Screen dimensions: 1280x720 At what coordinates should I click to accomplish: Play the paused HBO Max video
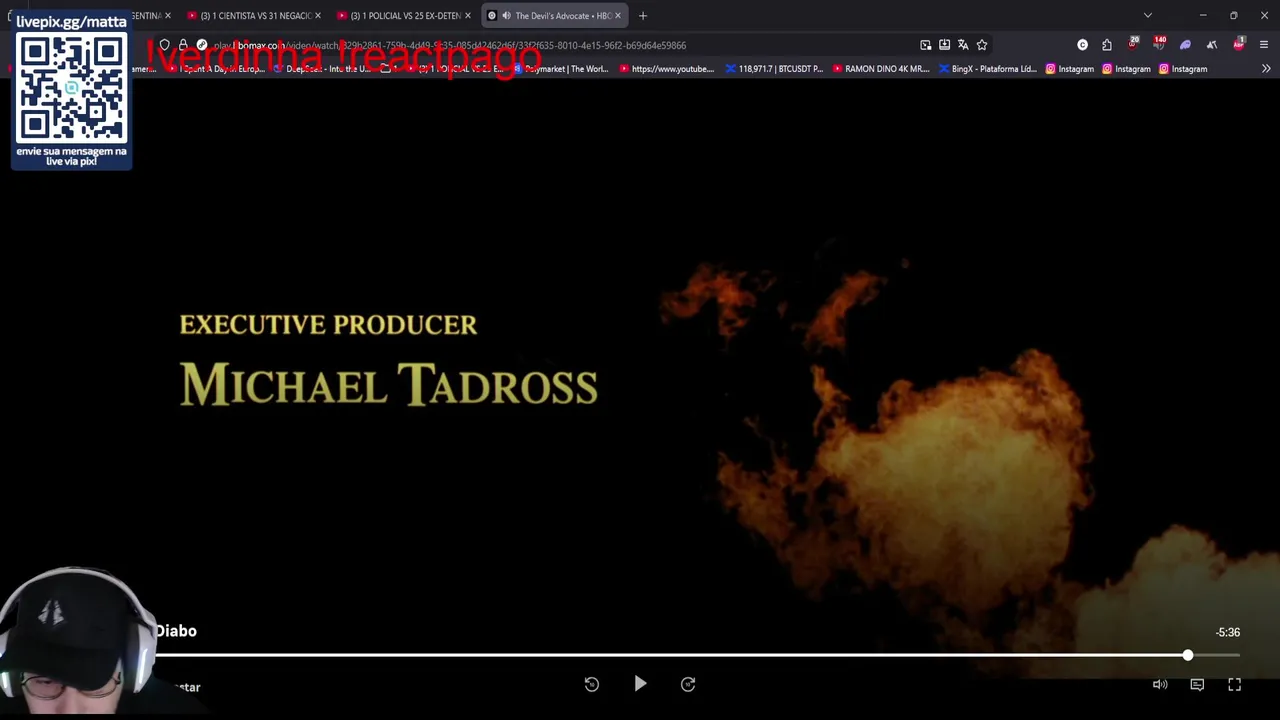[x=640, y=684]
